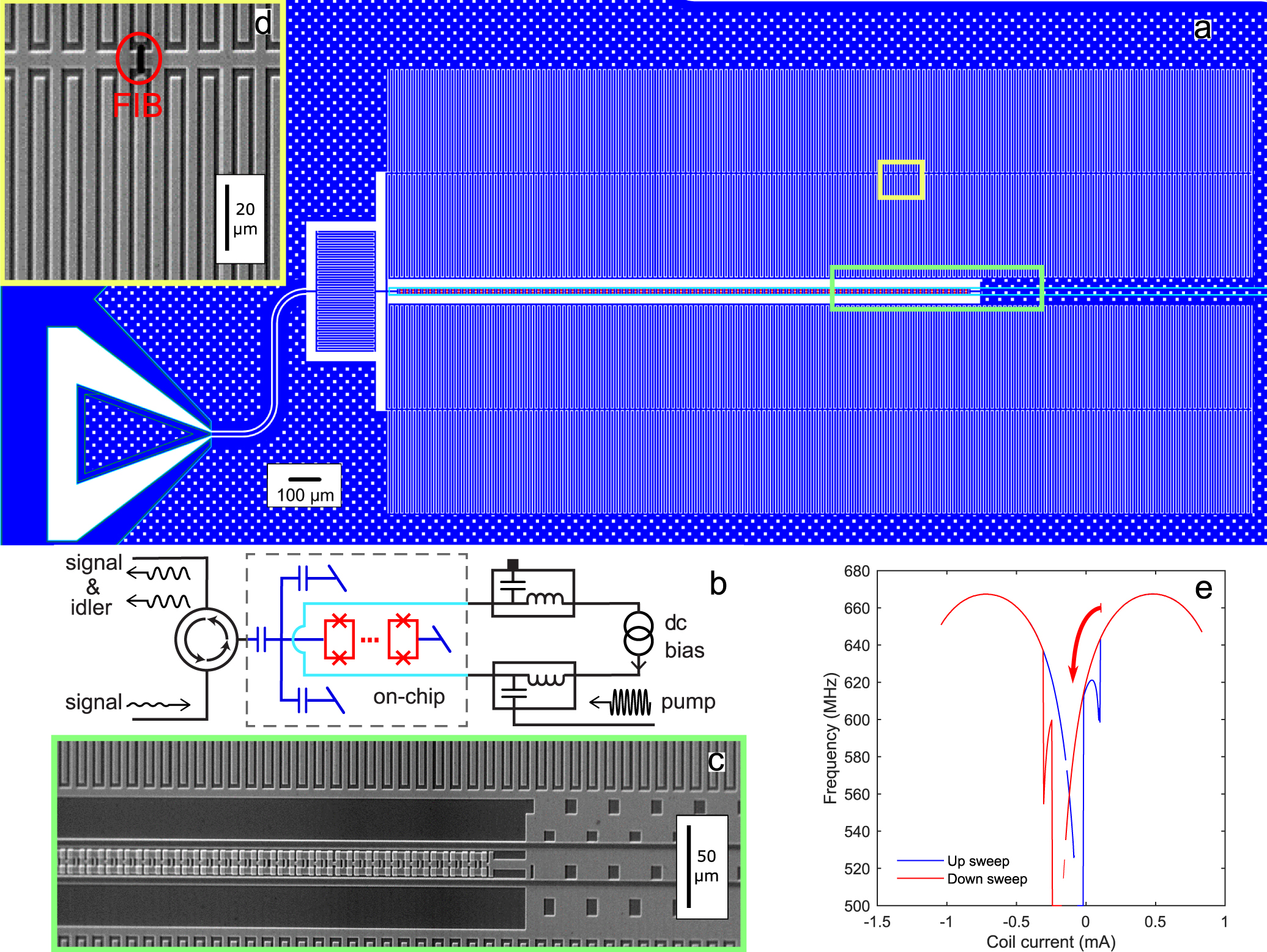Click the 'Coil current (mA)' axis label
This screenshot has width=1267, height=952.
tap(1051, 942)
